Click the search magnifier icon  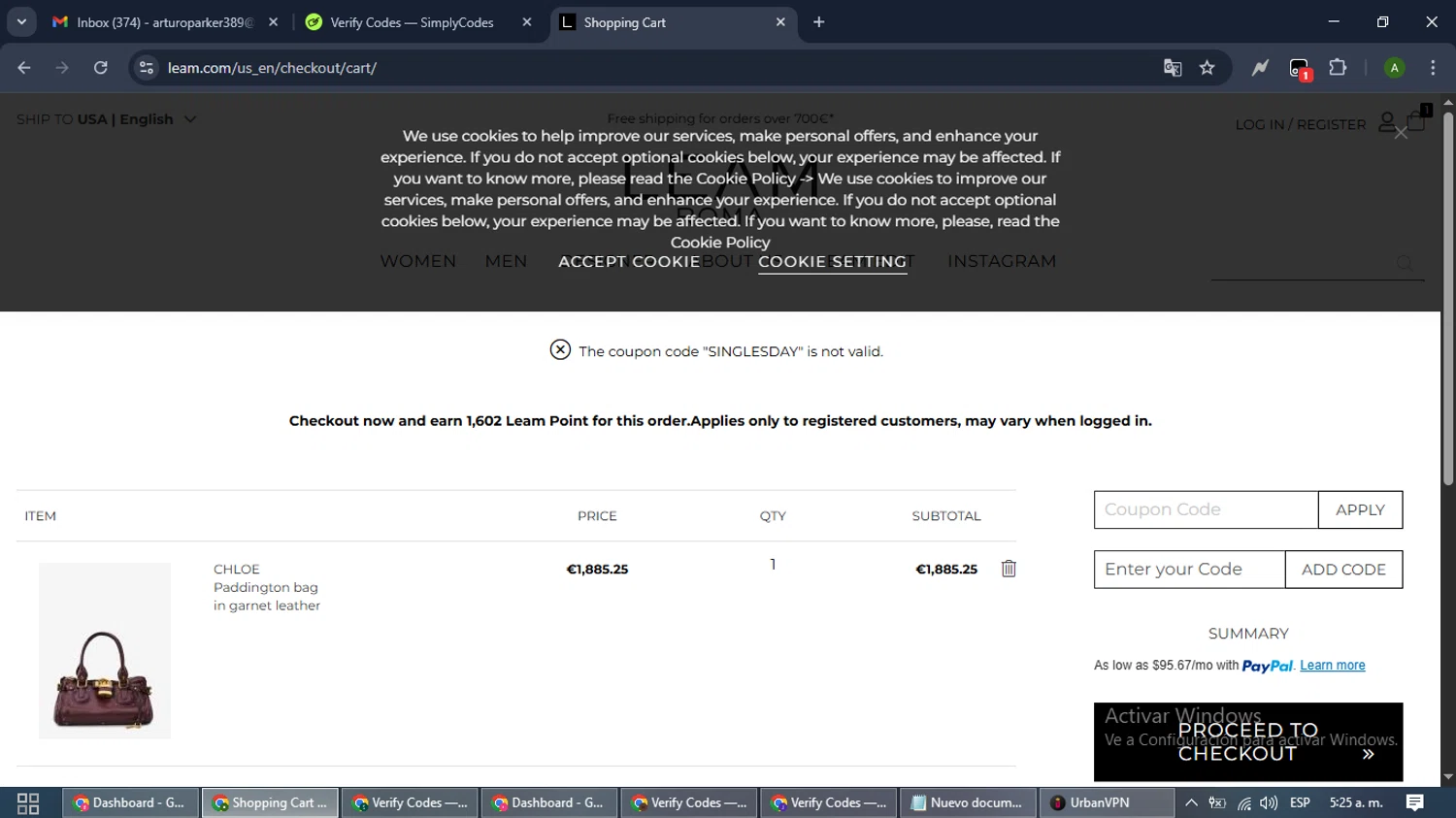point(1405,263)
